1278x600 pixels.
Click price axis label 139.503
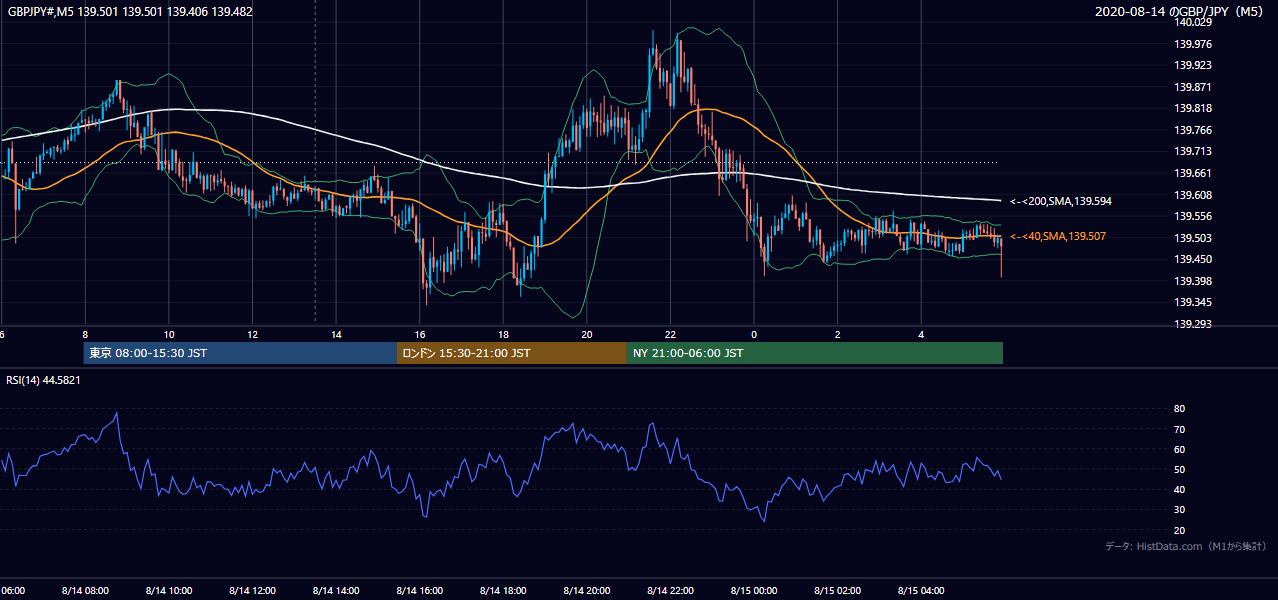pyautogui.click(x=1192, y=238)
